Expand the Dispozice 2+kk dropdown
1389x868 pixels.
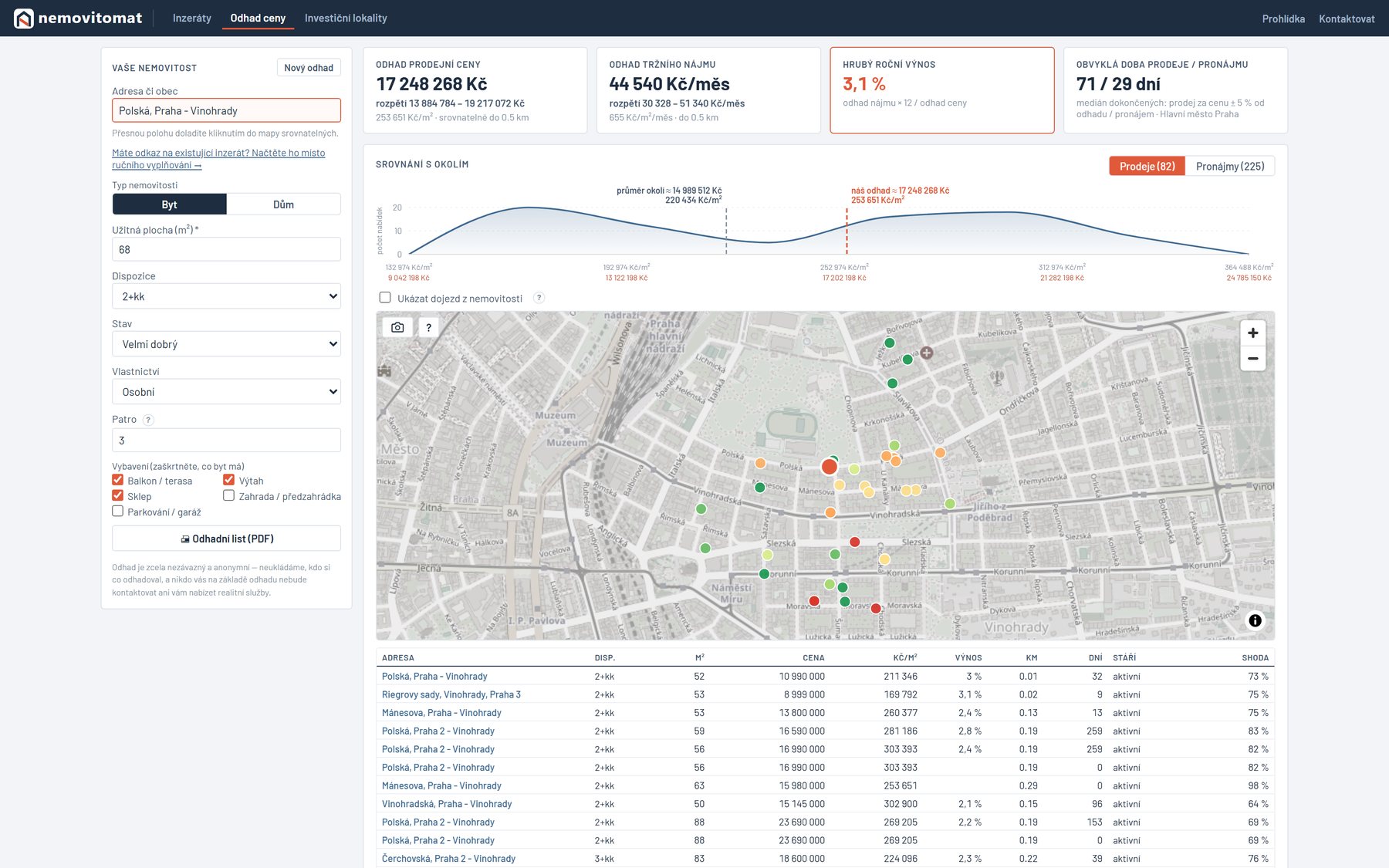226,296
